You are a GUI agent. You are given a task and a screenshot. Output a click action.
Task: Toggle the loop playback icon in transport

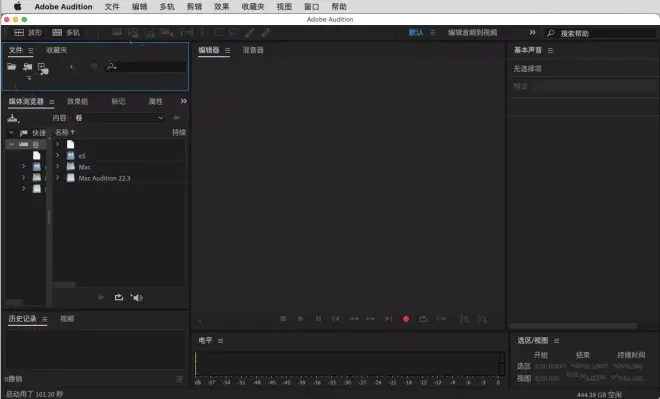click(x=423, y=319)
